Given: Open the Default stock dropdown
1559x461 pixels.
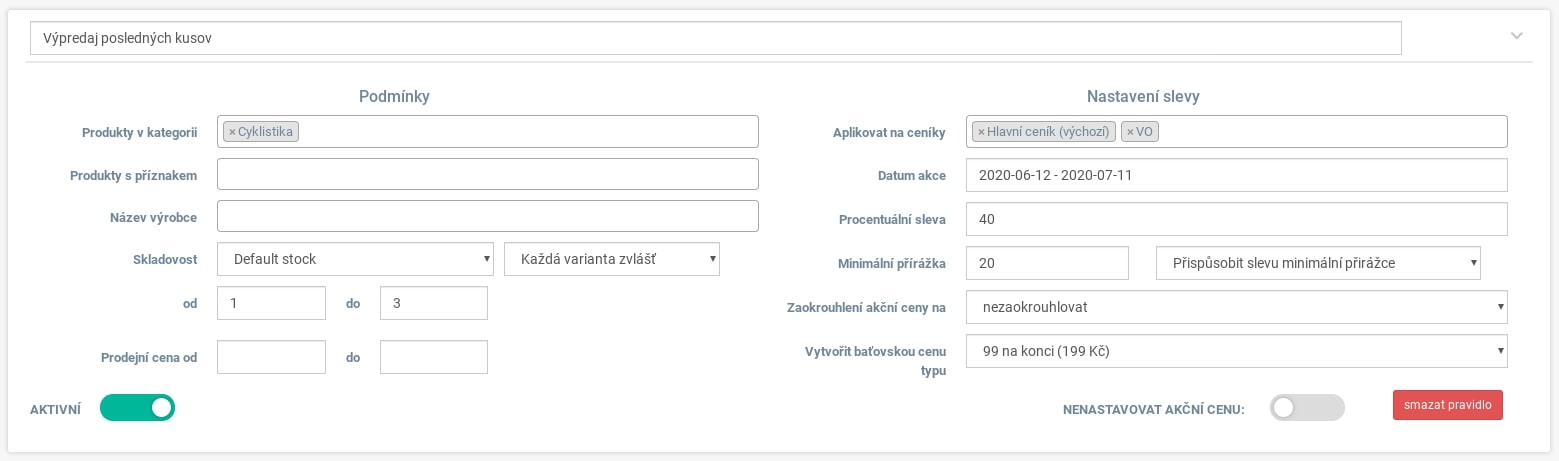Looking at the screenshot, I should click(356, 259).
